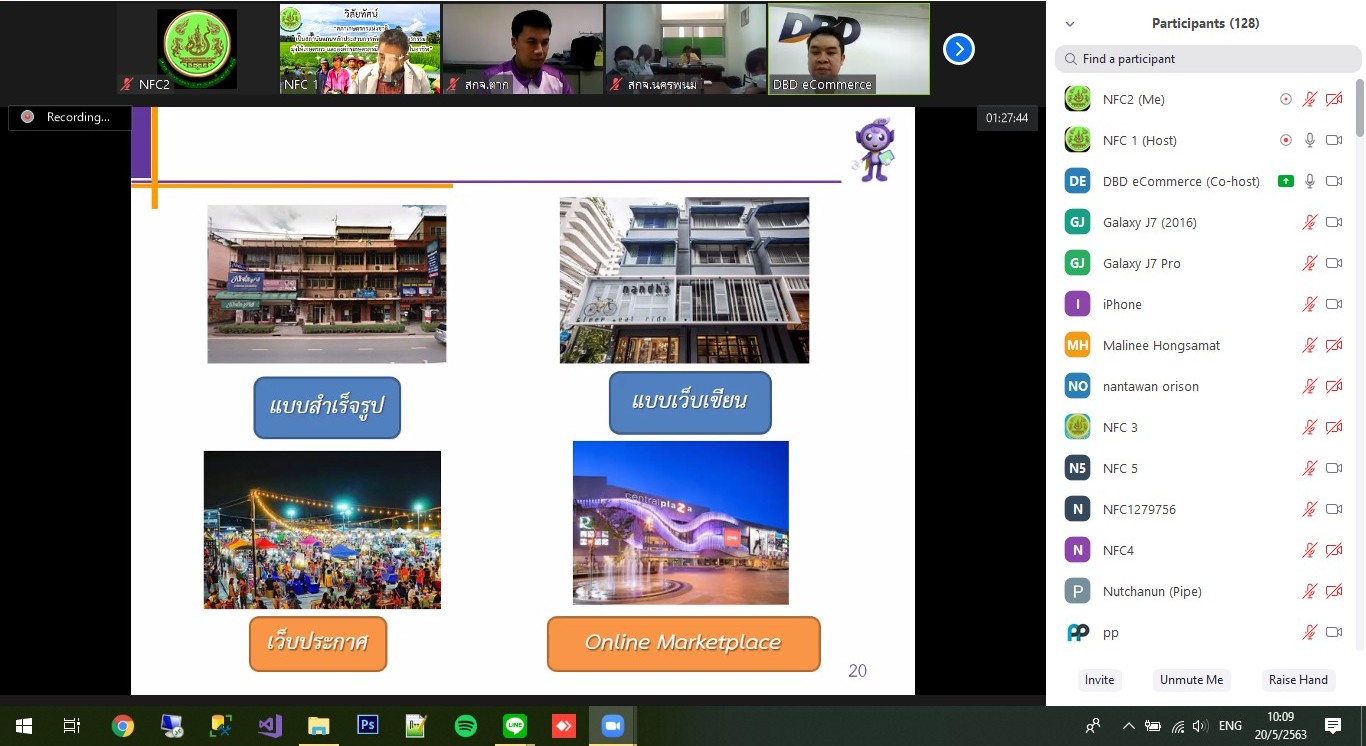The width and height of the screenshot is (1366, 746).
Task: Launch Photoshop from the taskbar
Action: [368, 726]
